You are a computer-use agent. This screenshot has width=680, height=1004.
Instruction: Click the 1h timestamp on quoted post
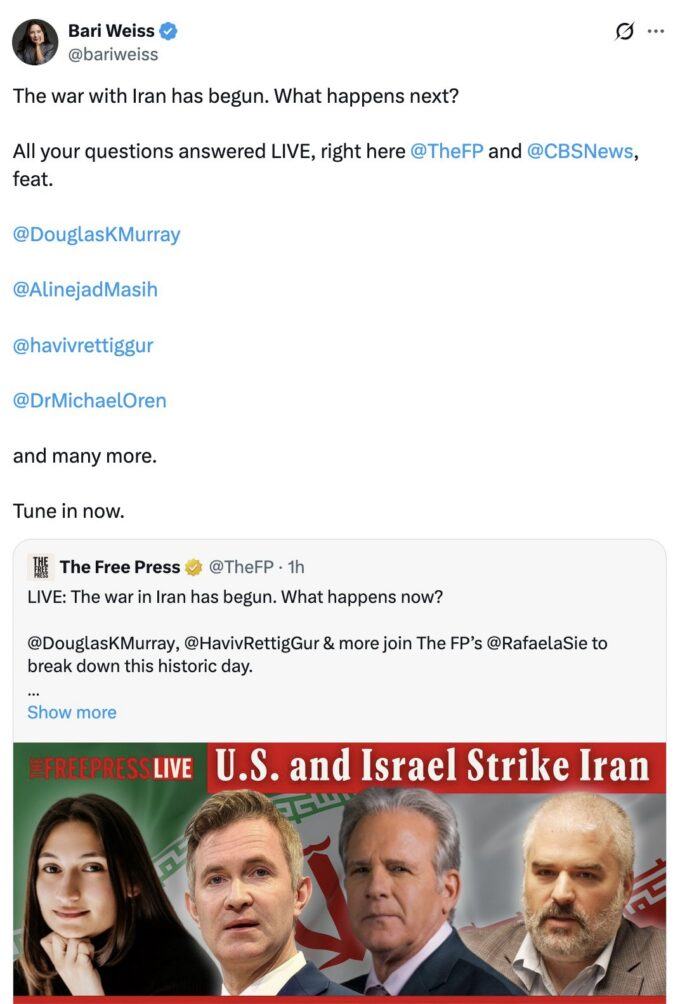[296, 567]
